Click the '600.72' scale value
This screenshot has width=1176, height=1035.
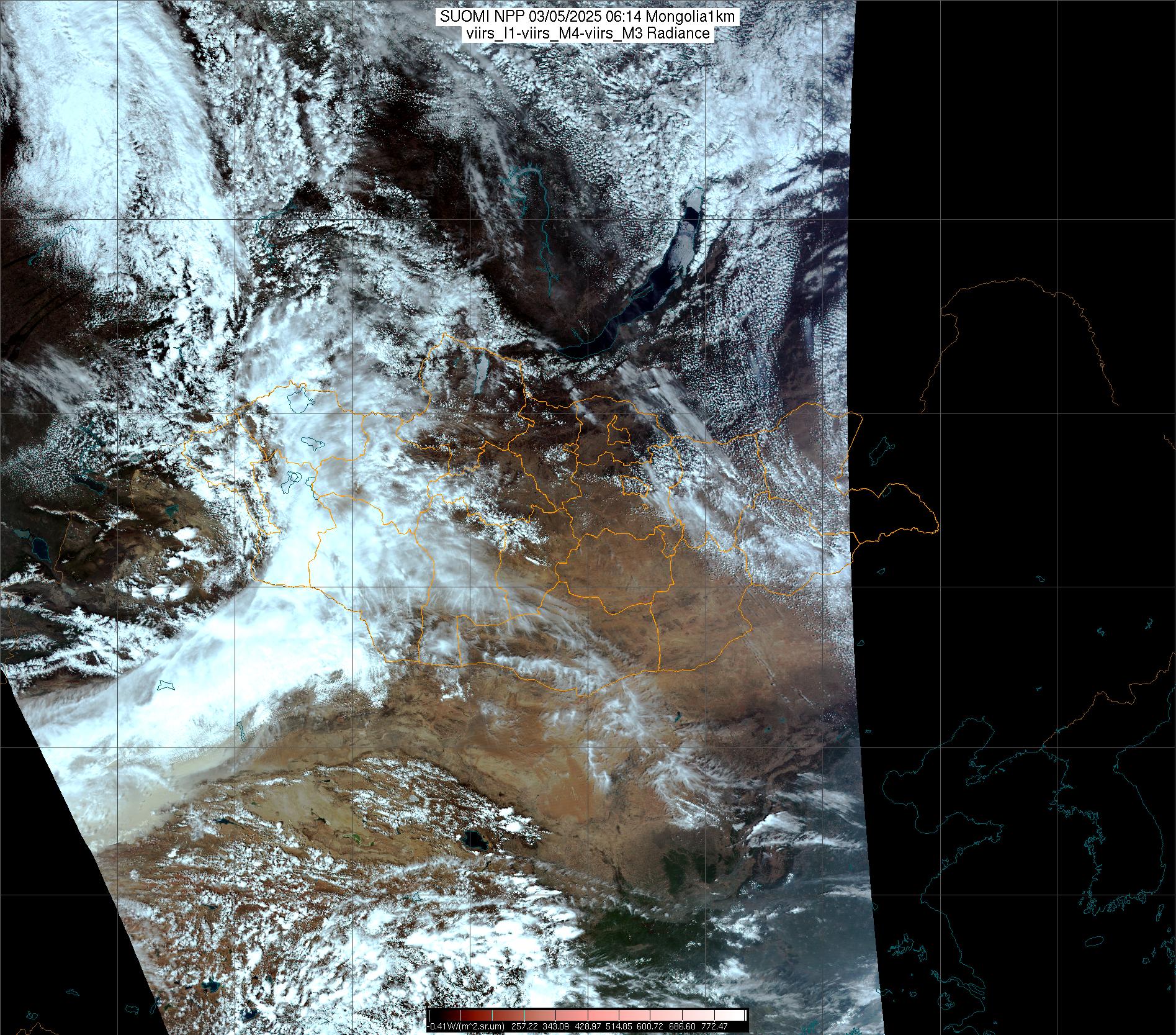[x=650, y=1026]
